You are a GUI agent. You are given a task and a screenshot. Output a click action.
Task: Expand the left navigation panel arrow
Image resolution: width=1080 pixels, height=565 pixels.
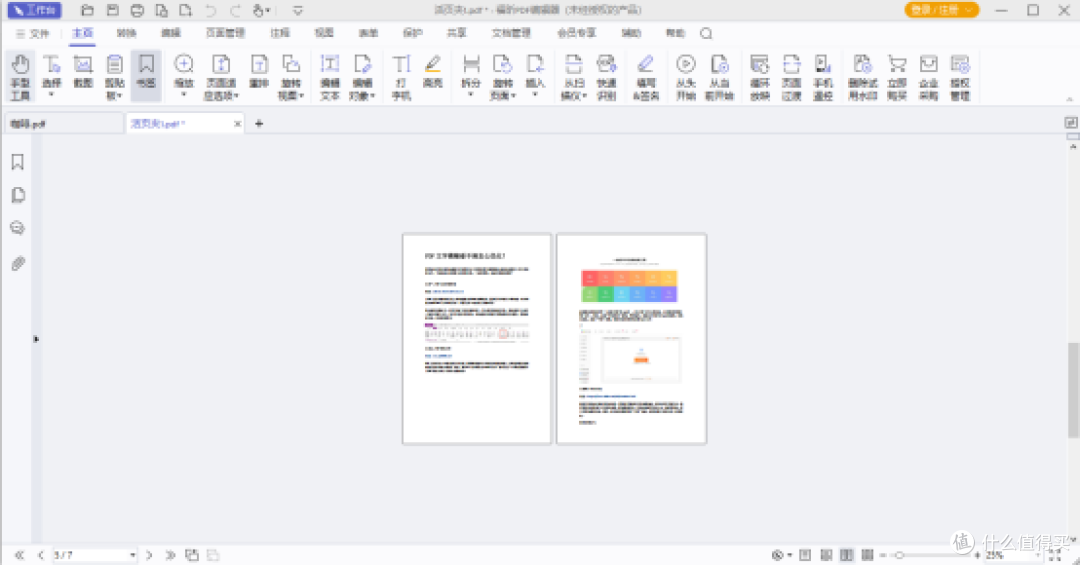36,339
